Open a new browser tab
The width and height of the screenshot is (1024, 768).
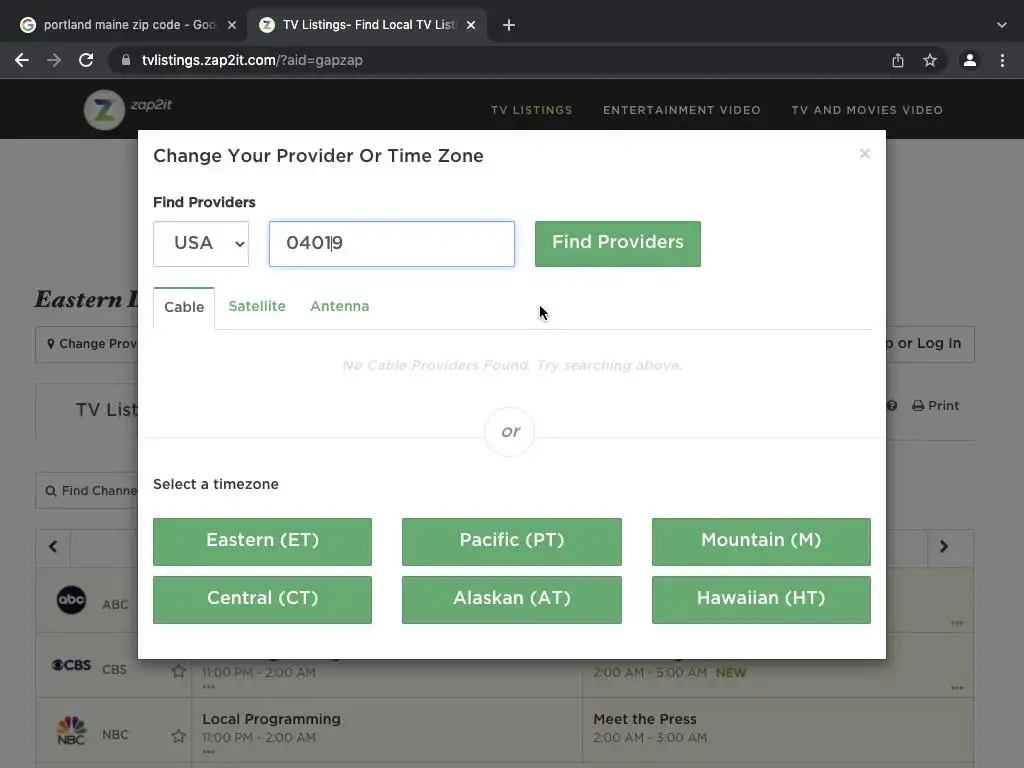pyautogui.click(x=509, y=25)
